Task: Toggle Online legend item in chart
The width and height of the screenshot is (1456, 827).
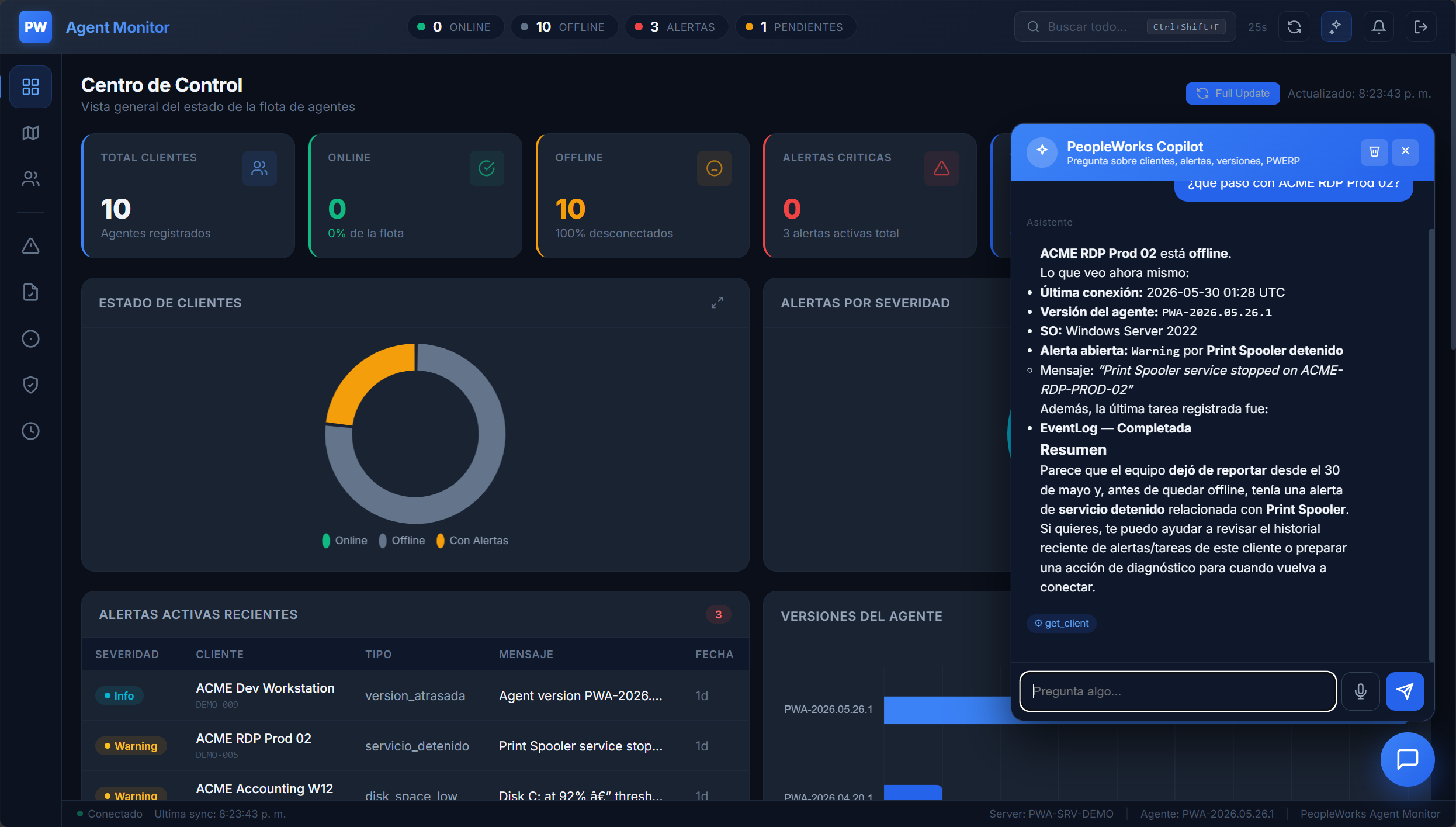Action: pos(345,541)
